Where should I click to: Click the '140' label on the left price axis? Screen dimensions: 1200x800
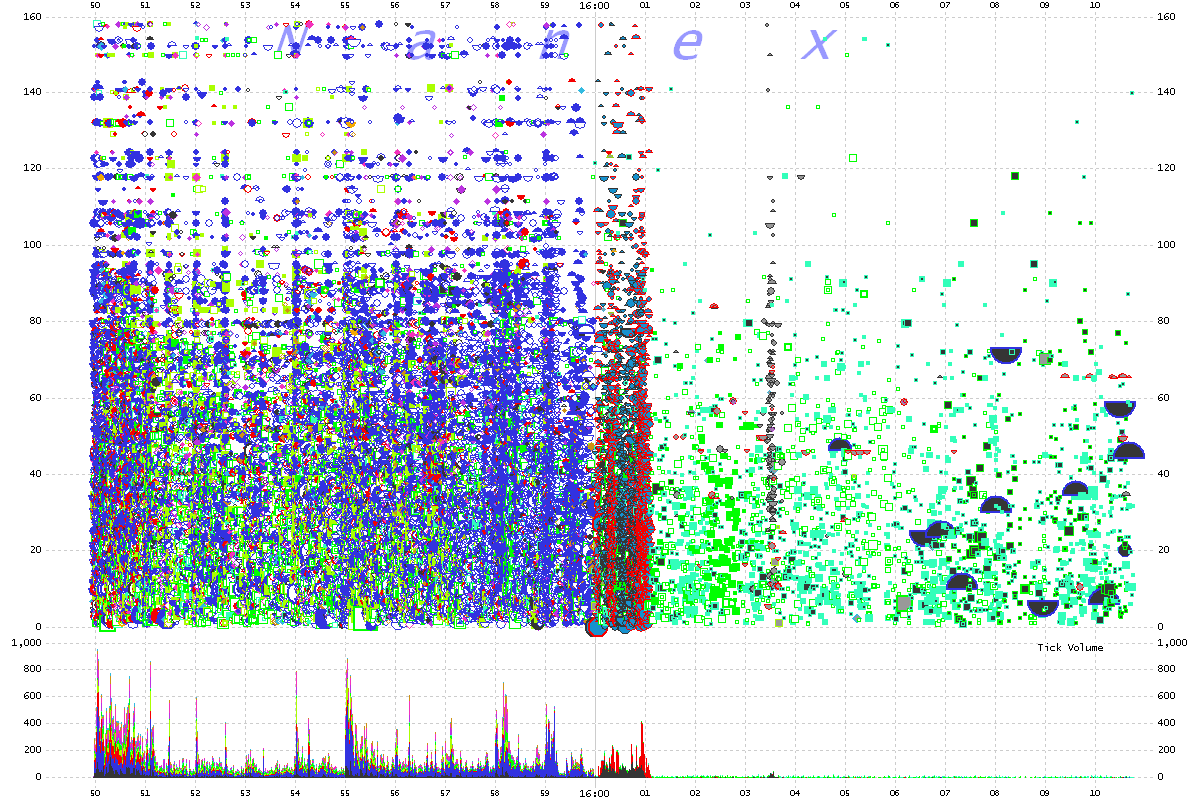[32, 92]
